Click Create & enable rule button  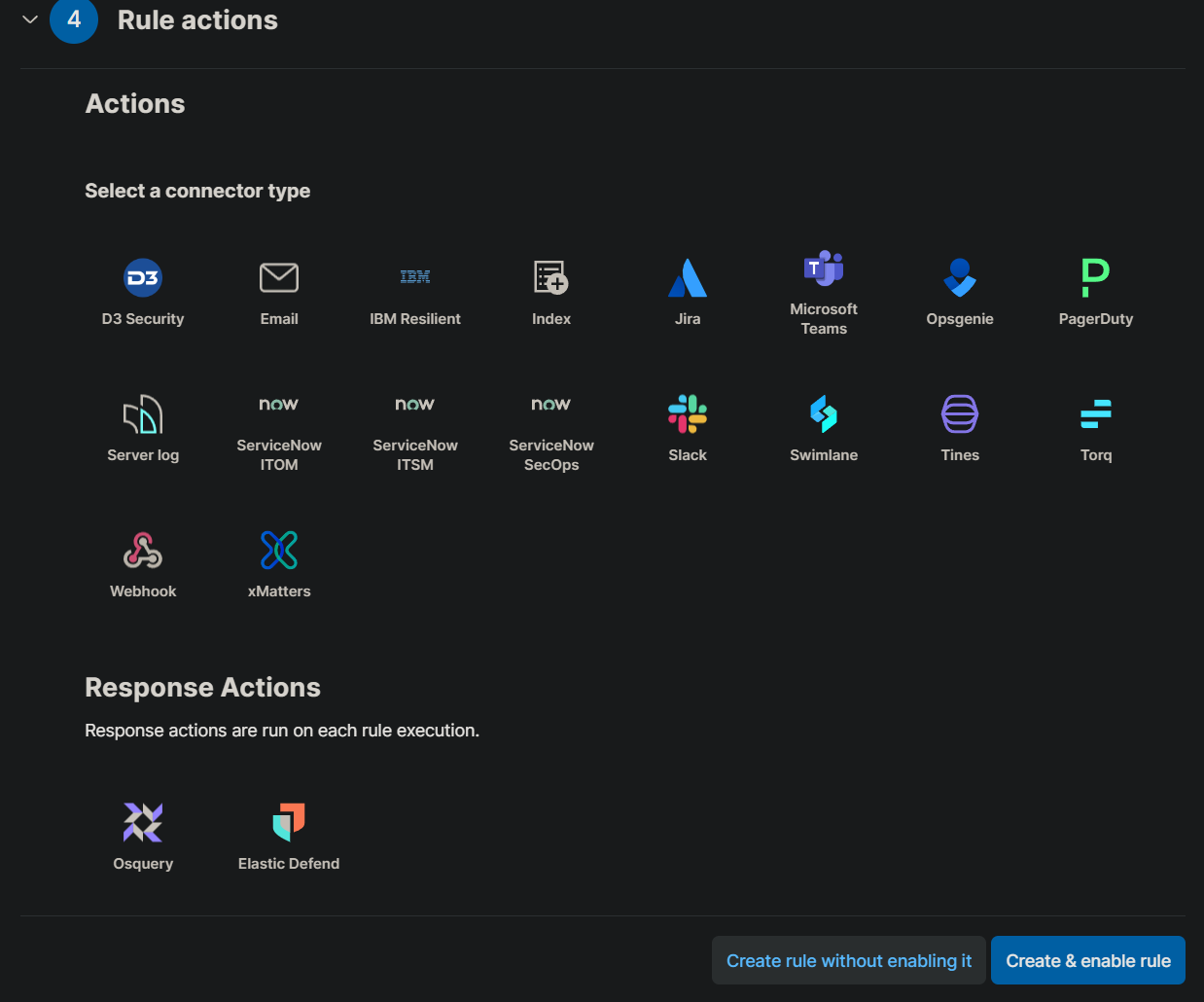point(1088,960)
